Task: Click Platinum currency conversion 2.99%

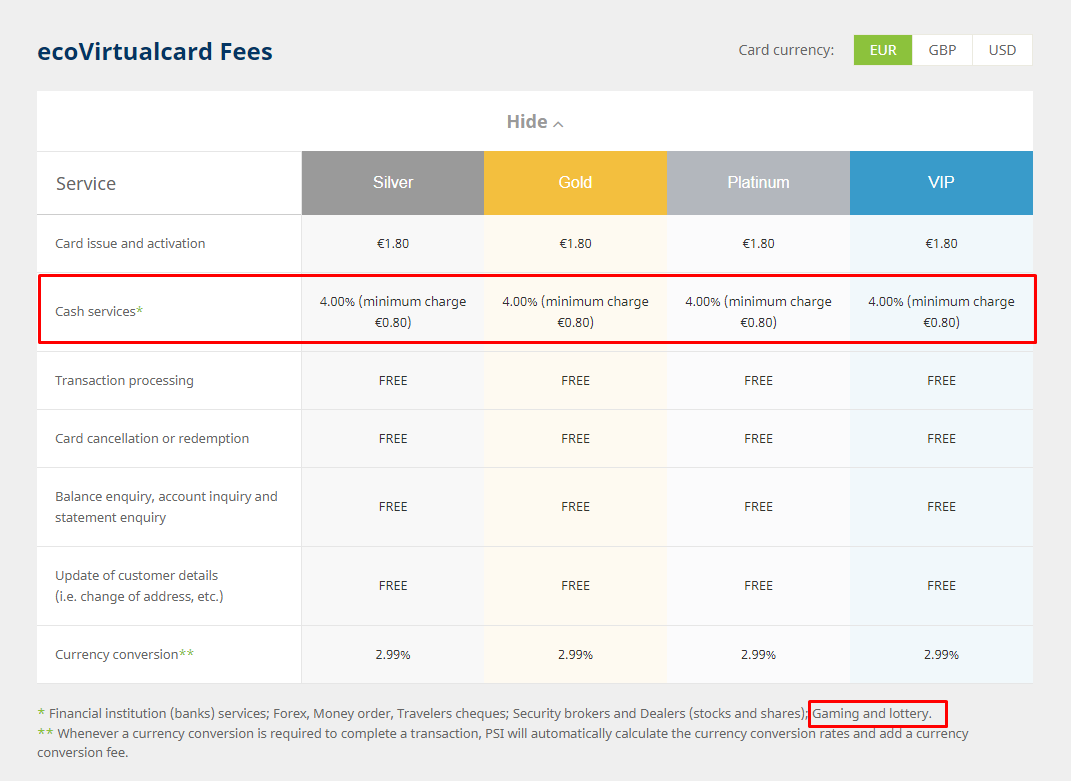Action: pyautogui.click(x=758, y=655)
